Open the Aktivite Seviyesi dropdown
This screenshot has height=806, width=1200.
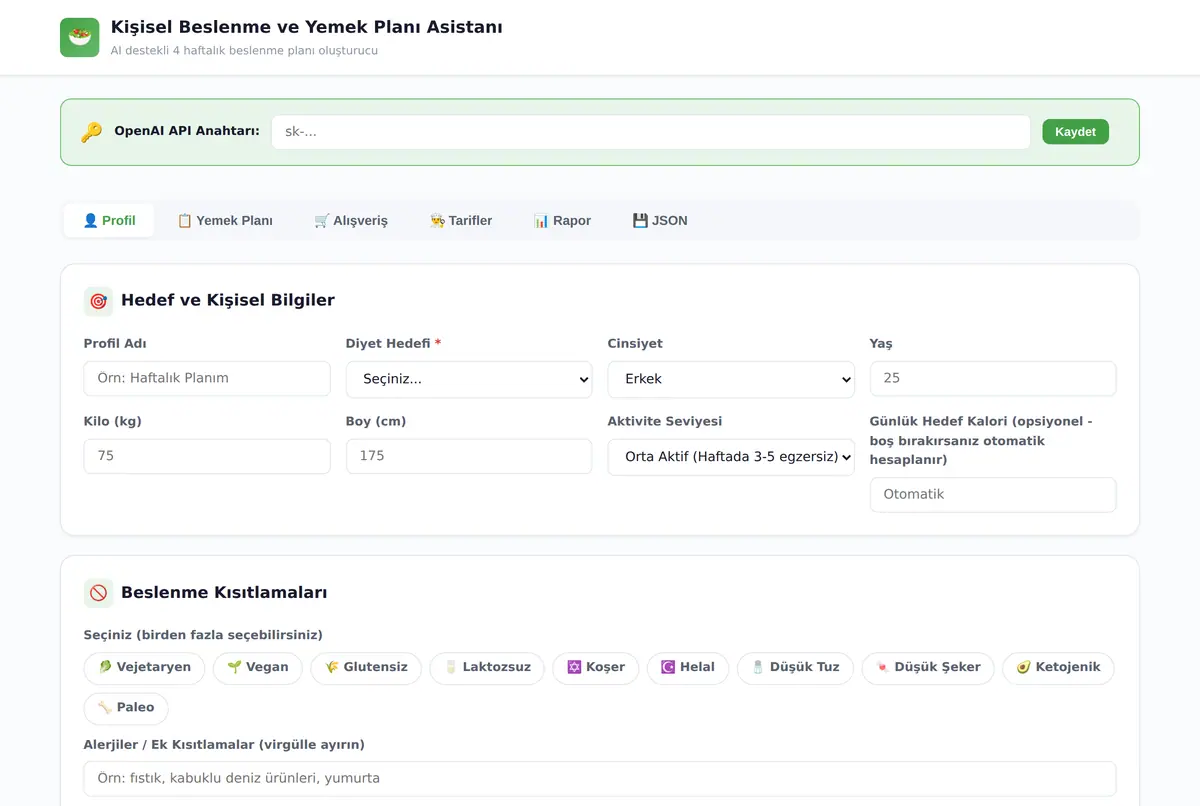tap(731, 457)
